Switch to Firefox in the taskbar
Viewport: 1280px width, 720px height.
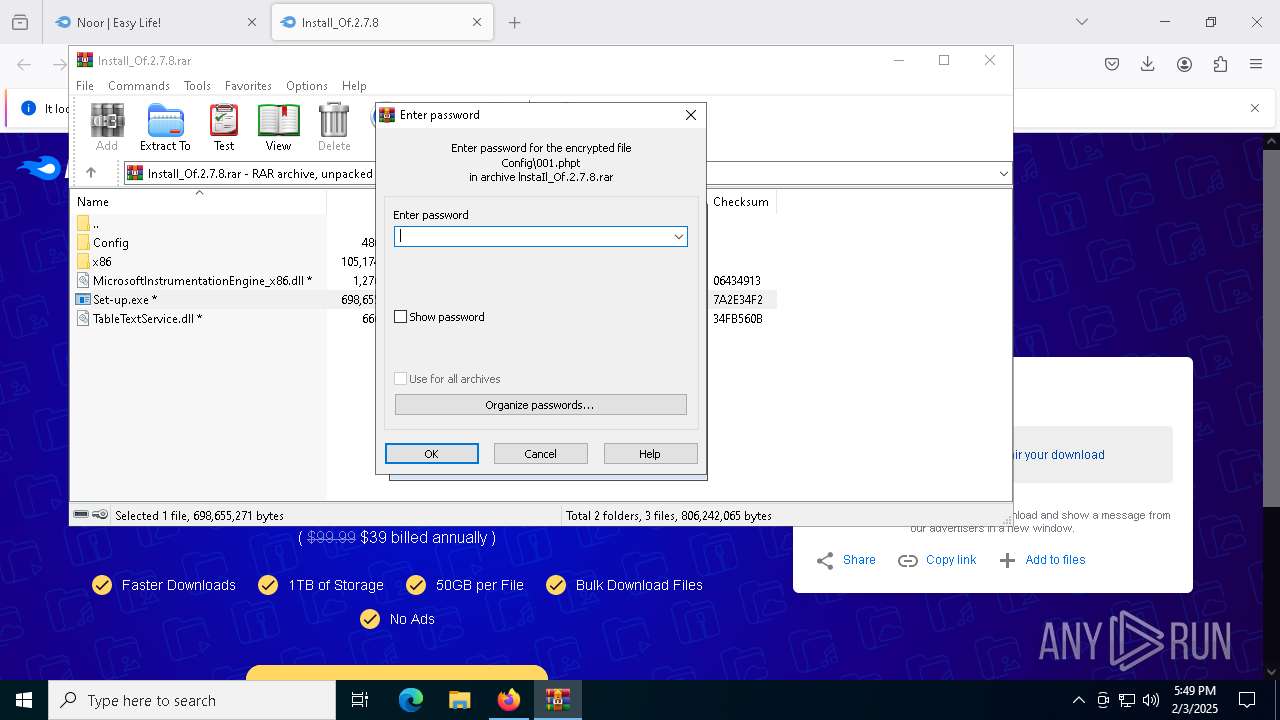coord(509,700)
